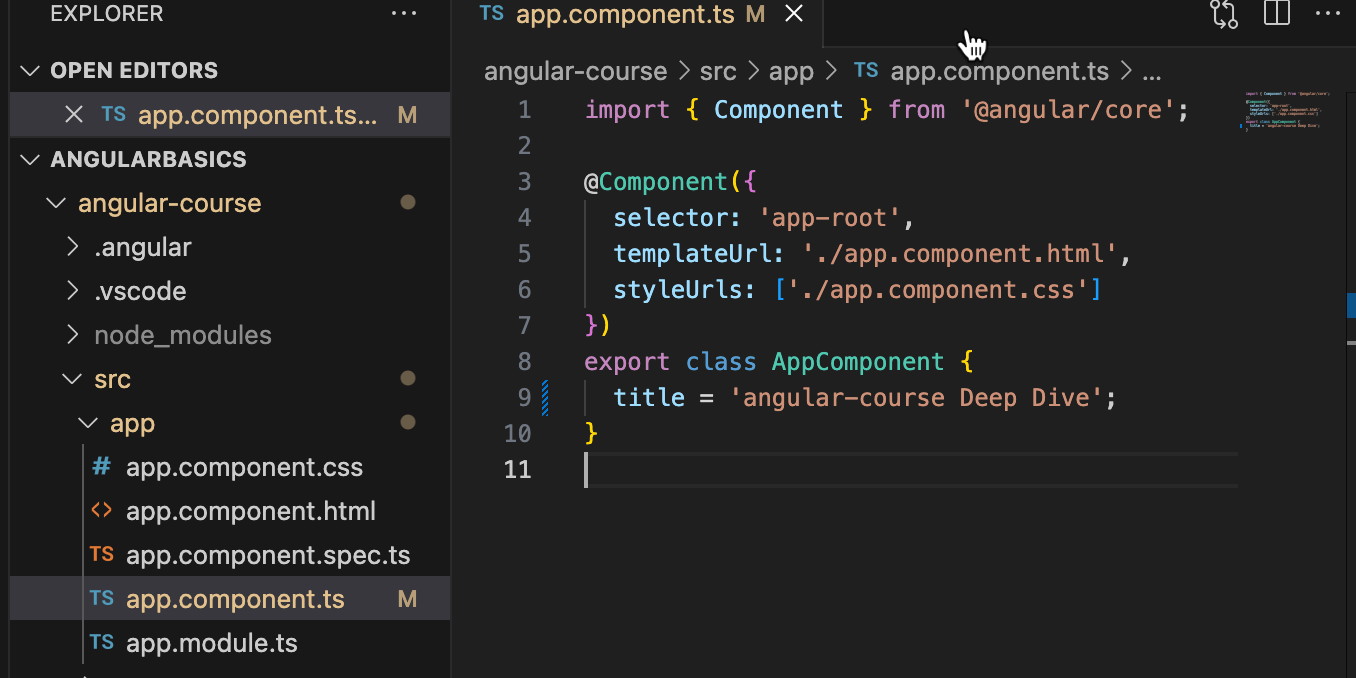Close app.component.ts in Open Editors list
The width and height of the screenshot is (1356, 678).
73,115
